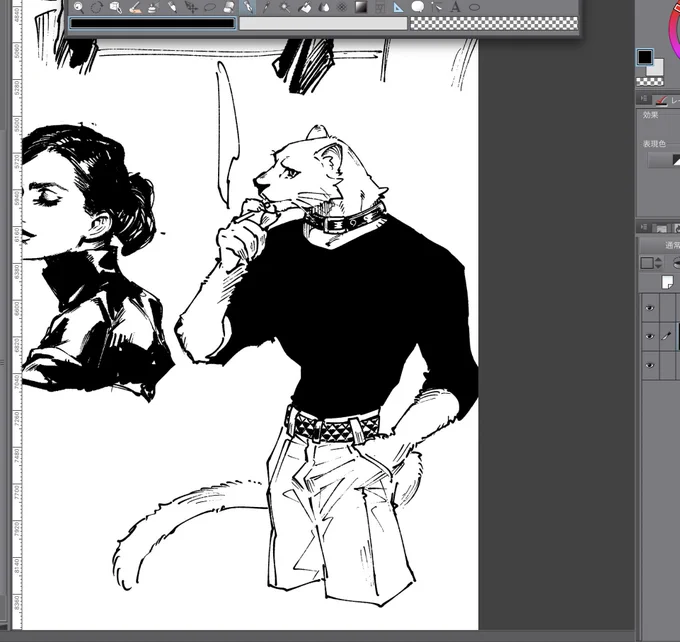Select the highlighted Pen nib tool
The width and height of the screenshot is (680, 642).
click(x=248, y=7)
